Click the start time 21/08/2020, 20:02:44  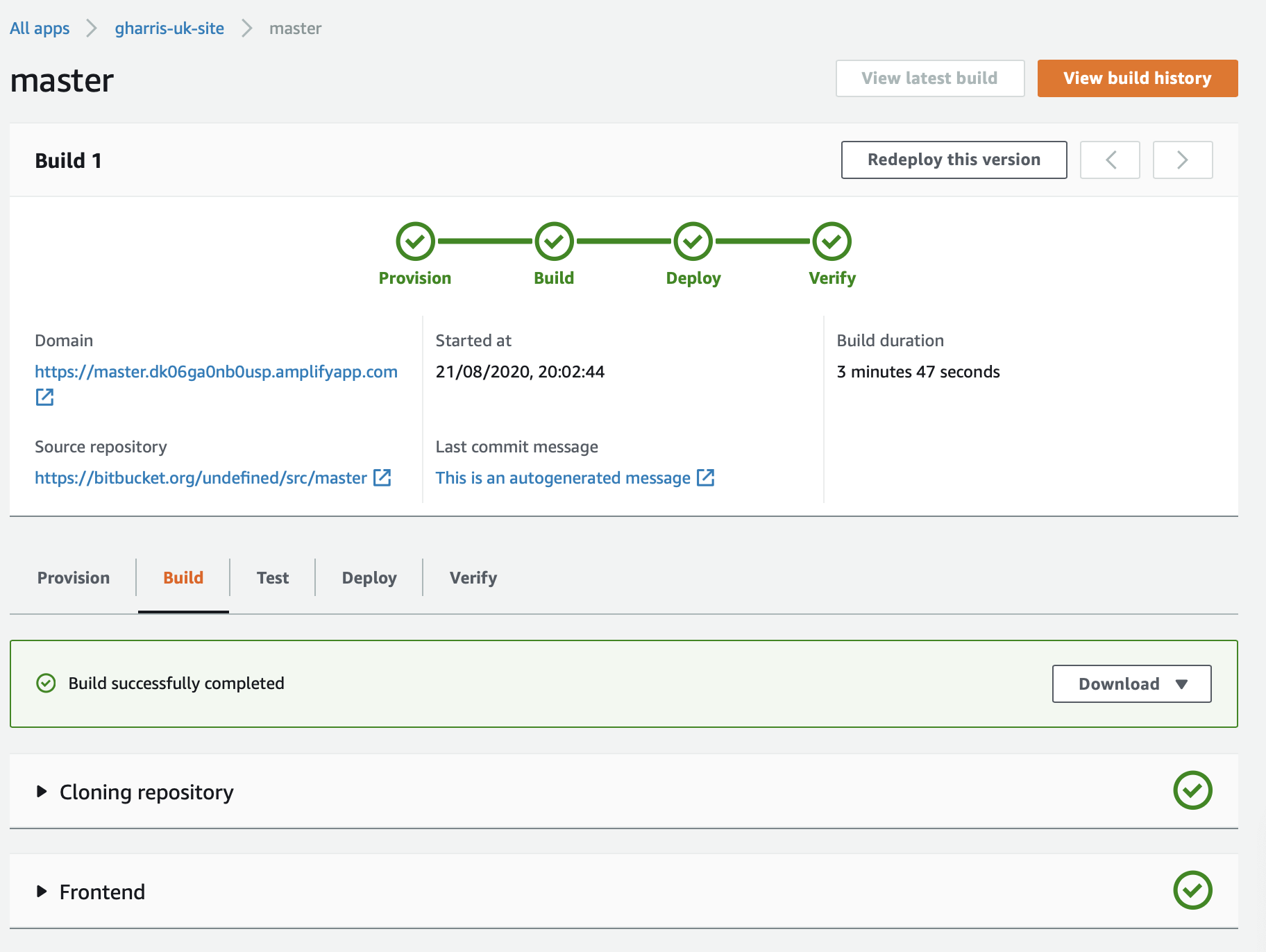[520, 372]
